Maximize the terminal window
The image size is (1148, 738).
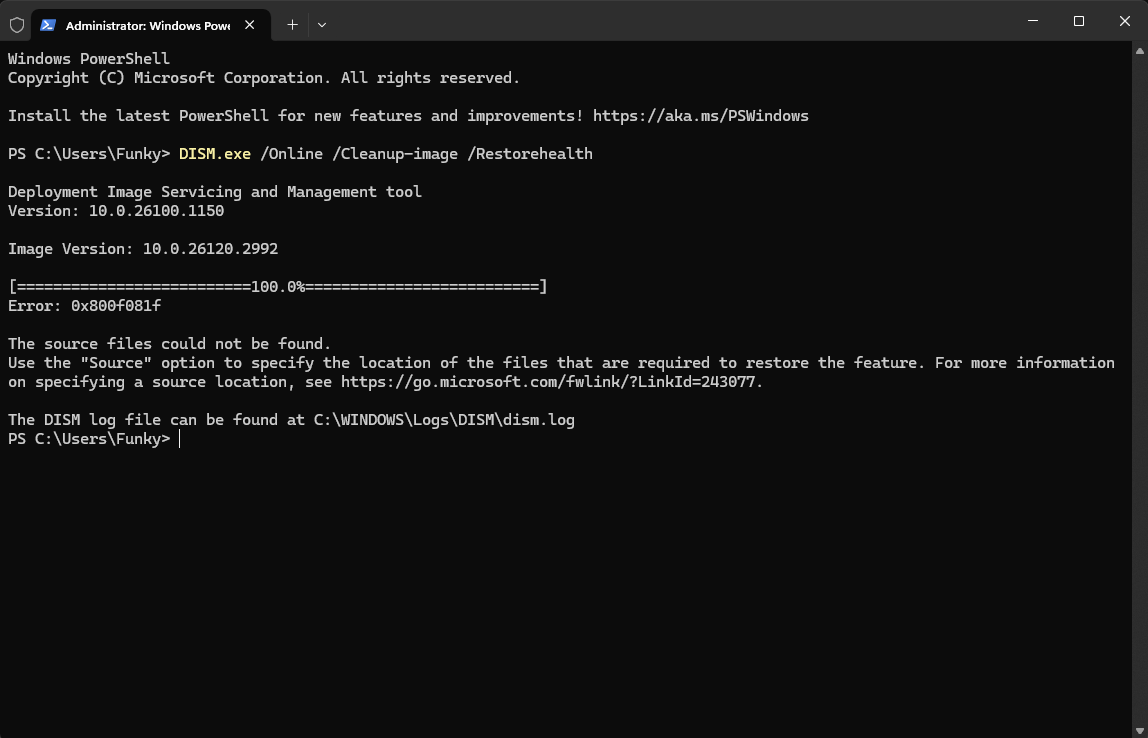click(1078, 21)
